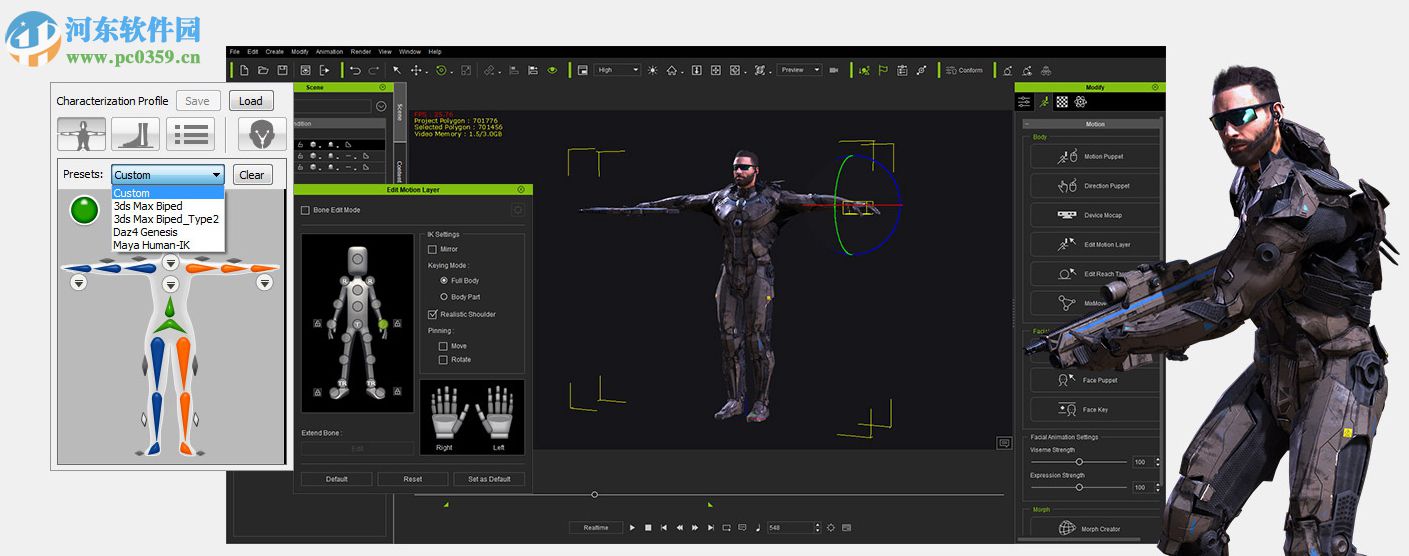Click the bone list view icon

tap(190, 133)
